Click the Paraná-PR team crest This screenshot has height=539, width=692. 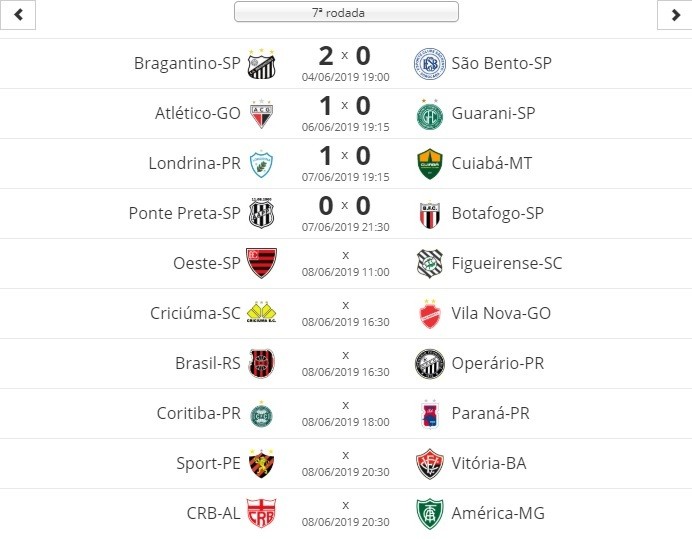pyautogui.click(x=429, y=415)
